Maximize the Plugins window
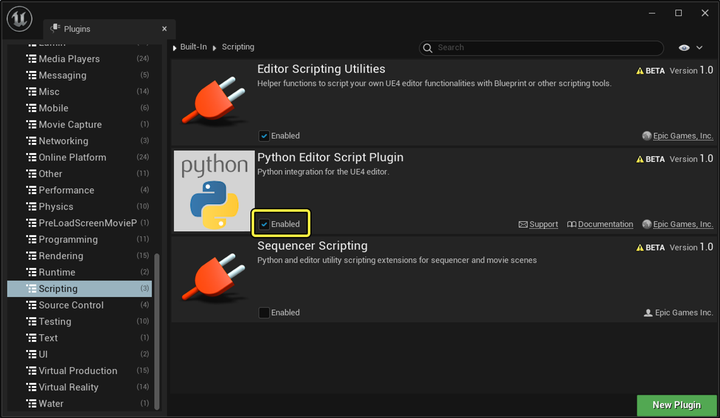Viewport: 720px width, 418px height. tap(678, 13)
